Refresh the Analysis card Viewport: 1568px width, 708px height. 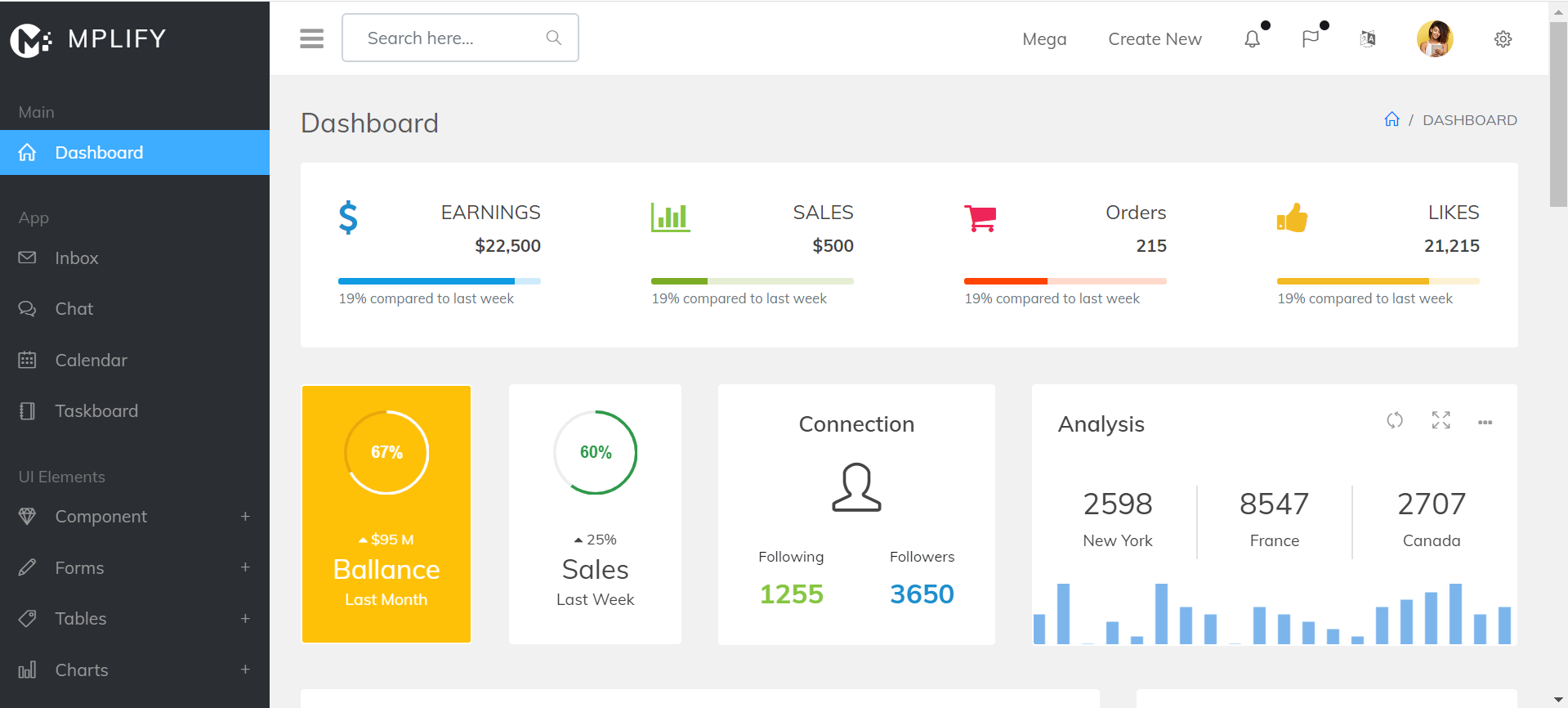pyautogui.click(x=1395, y=420)
